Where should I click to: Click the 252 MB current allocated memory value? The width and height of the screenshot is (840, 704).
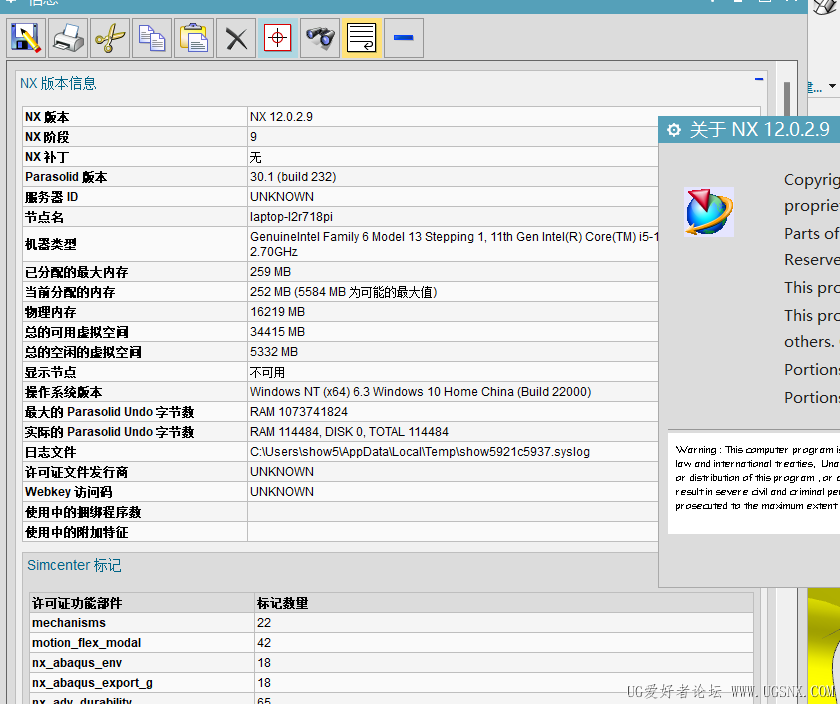click(x=343, y=292)
